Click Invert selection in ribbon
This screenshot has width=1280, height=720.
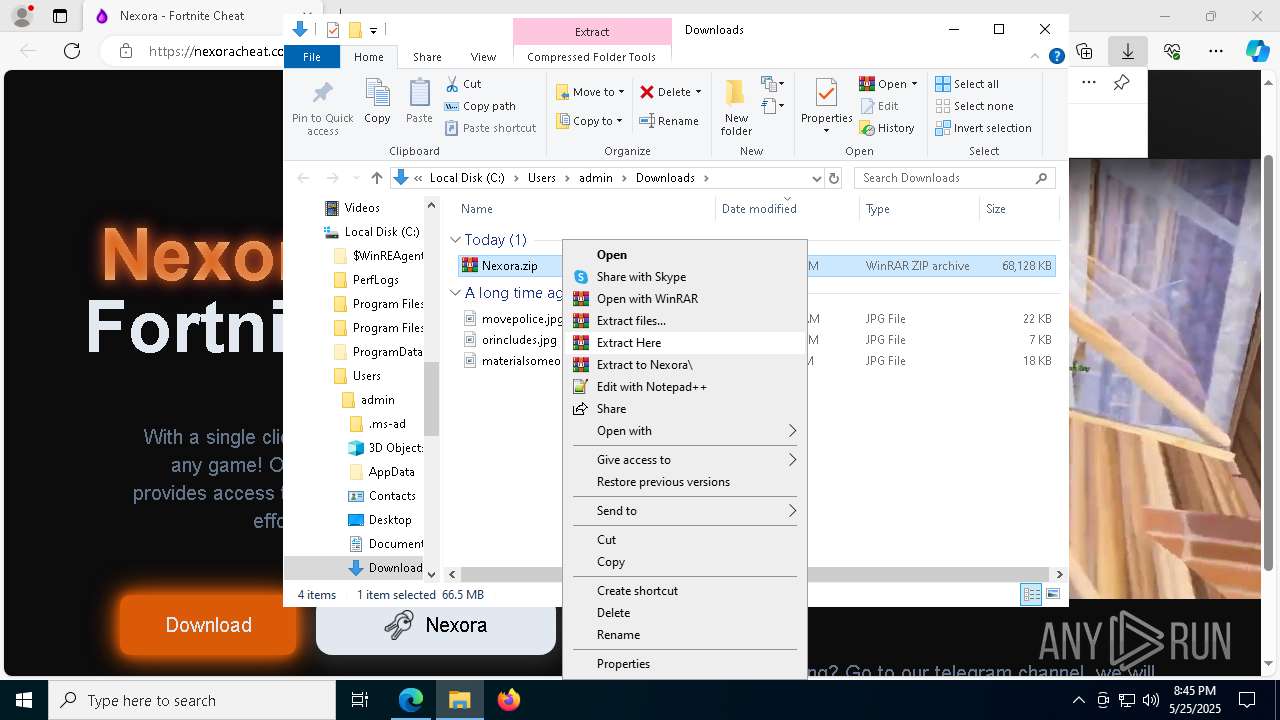click(x=983, y=128)
